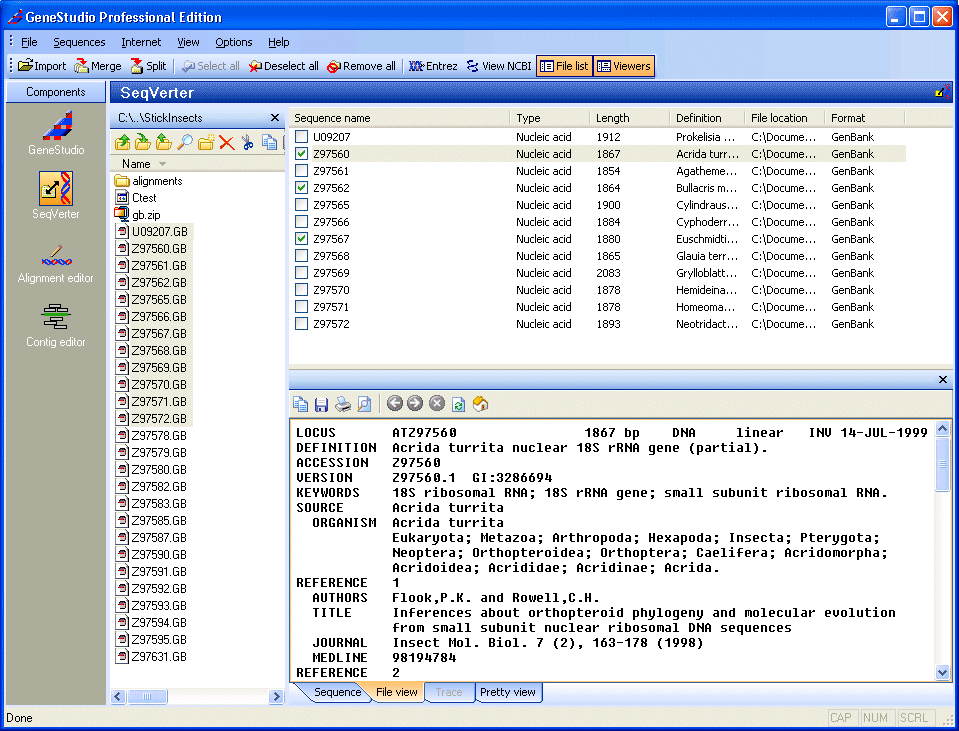The image size is (959, 731).
Task: Sort by the Sequence name column header
Action: 399,118
